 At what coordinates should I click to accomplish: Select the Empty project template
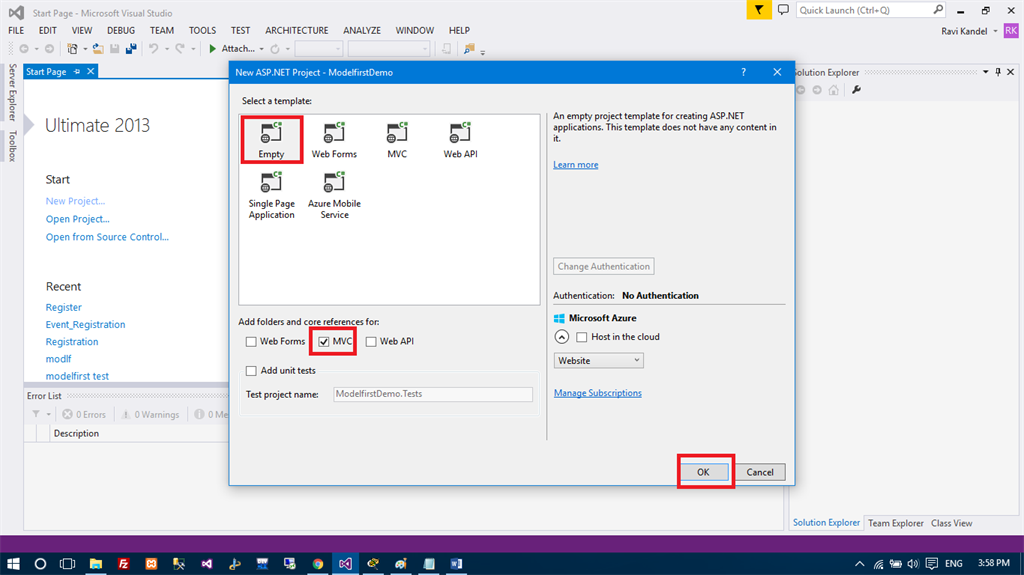[271, 140]
